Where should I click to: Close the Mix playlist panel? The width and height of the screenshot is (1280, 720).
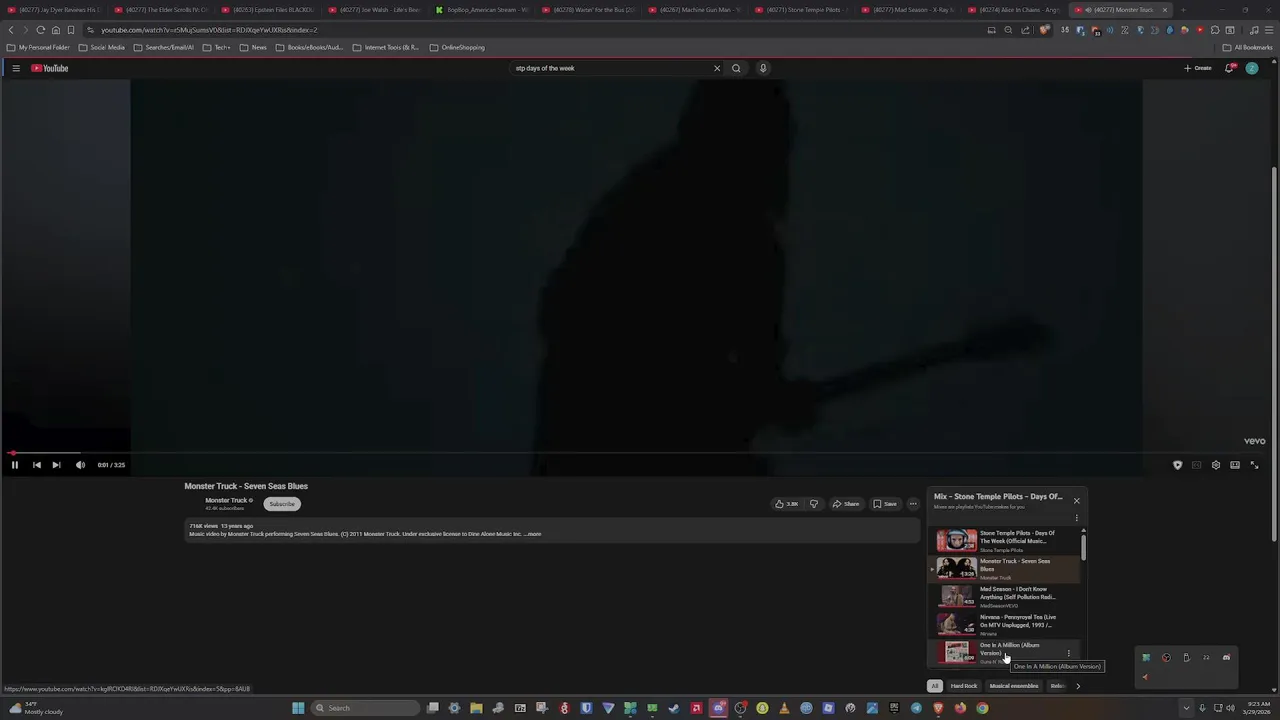pyautogui.click(x=1076, y=501)
